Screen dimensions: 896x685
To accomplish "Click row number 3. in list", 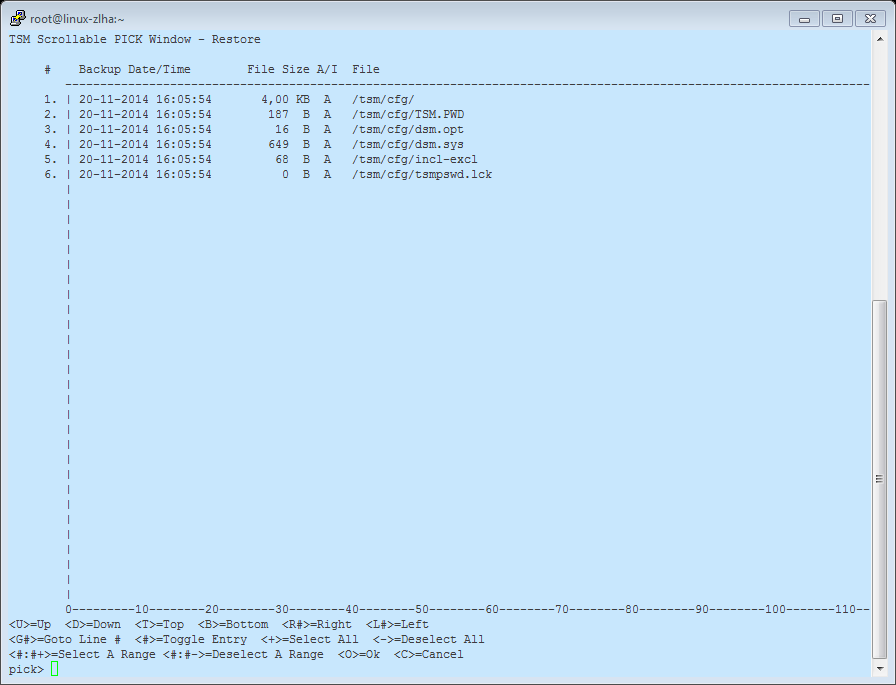I will [51, 130].
